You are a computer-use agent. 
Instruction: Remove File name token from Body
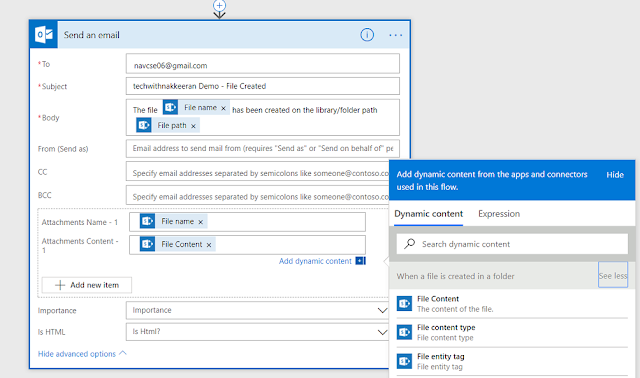point(223,108)
